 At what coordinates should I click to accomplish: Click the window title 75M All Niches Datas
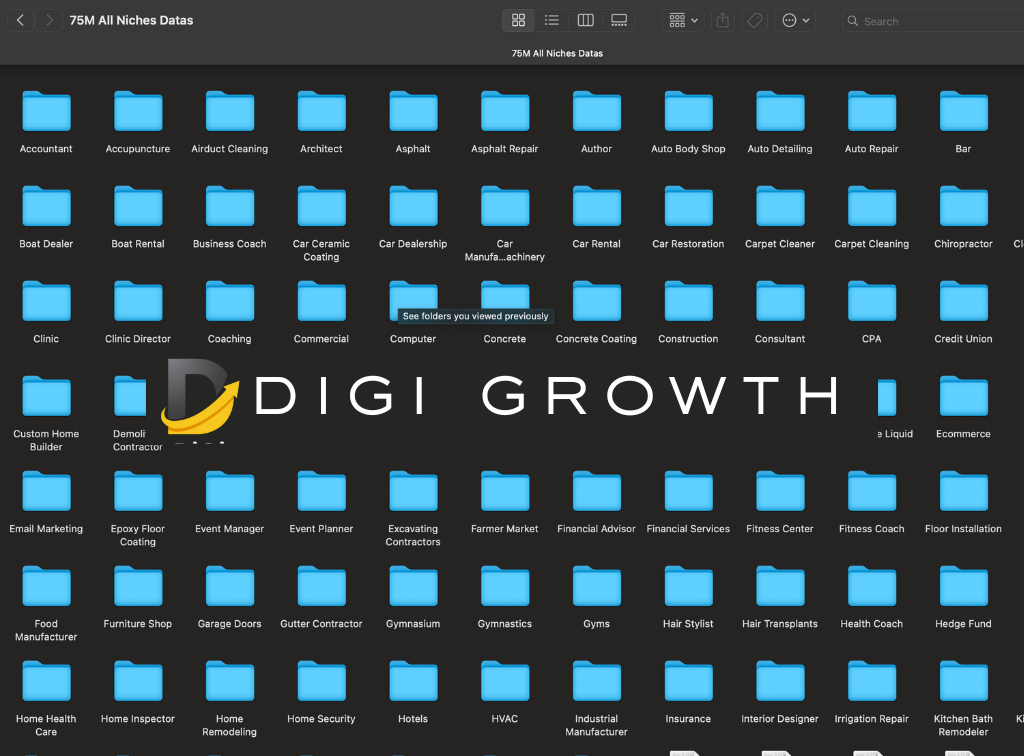tap(131, 20)
